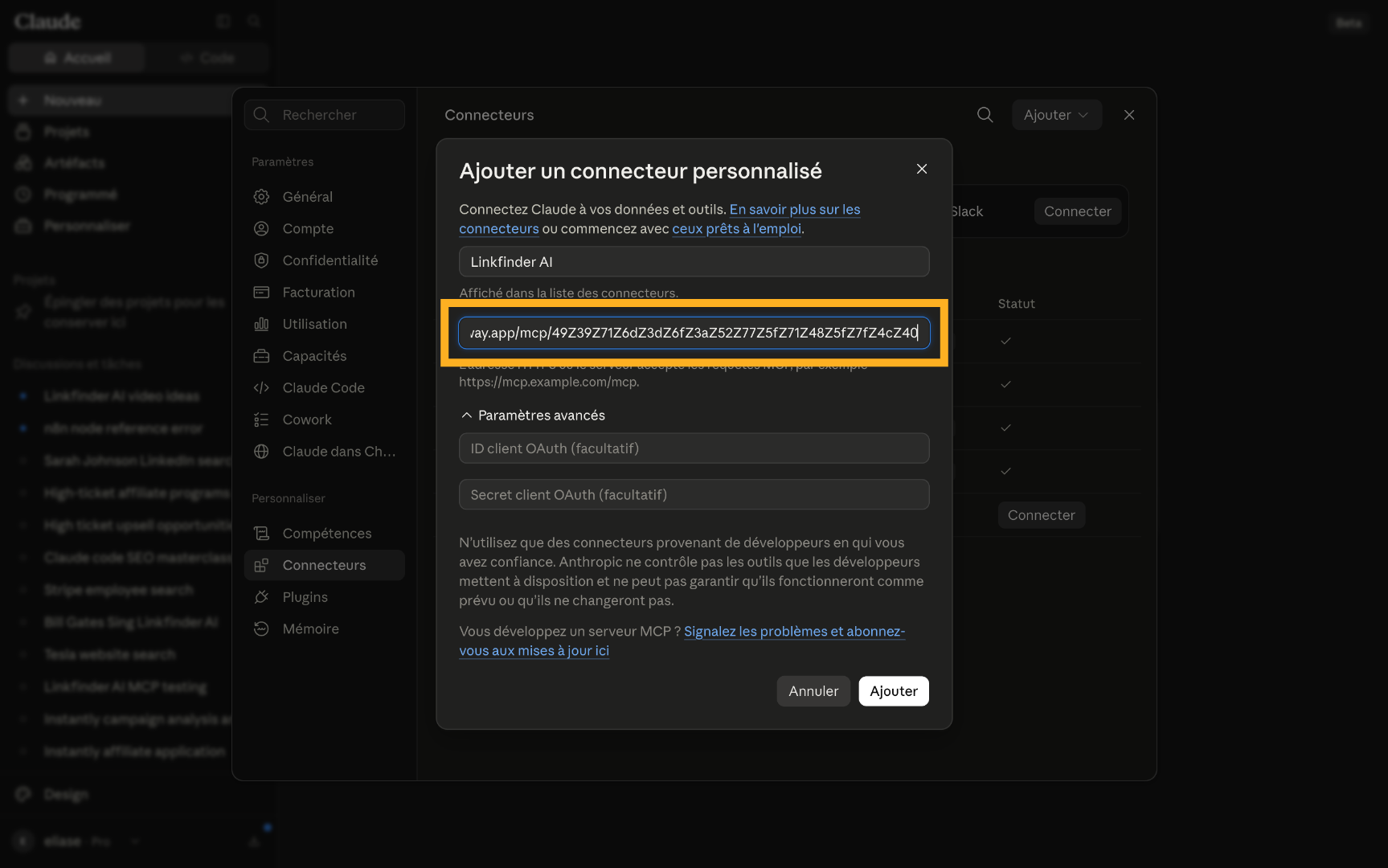Open 'En savoir plus sur les connecteurs' link
1388x868 pixels.
pyautogui.click(x=795, y=210)
